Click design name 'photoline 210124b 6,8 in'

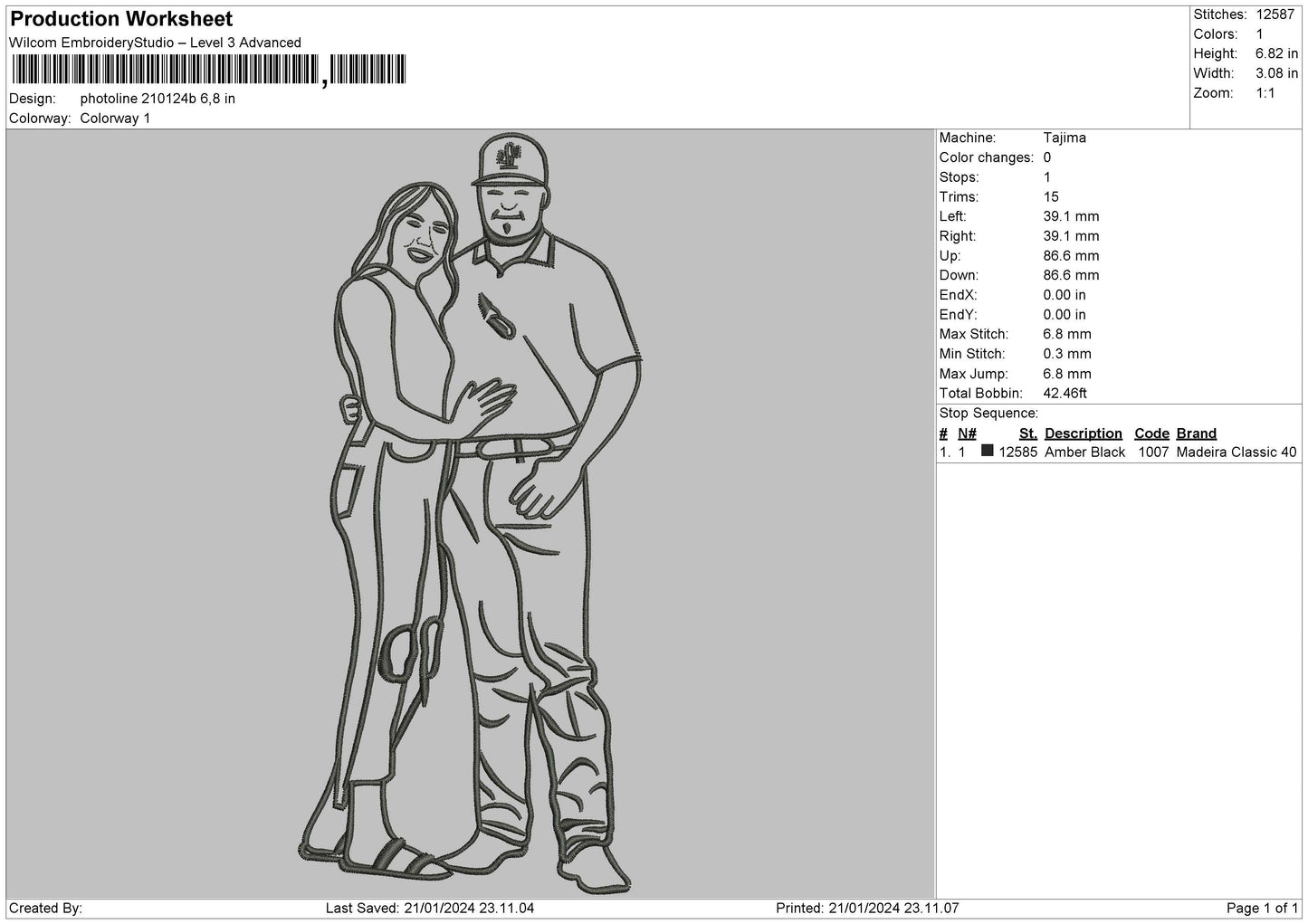tap(158, 99)
